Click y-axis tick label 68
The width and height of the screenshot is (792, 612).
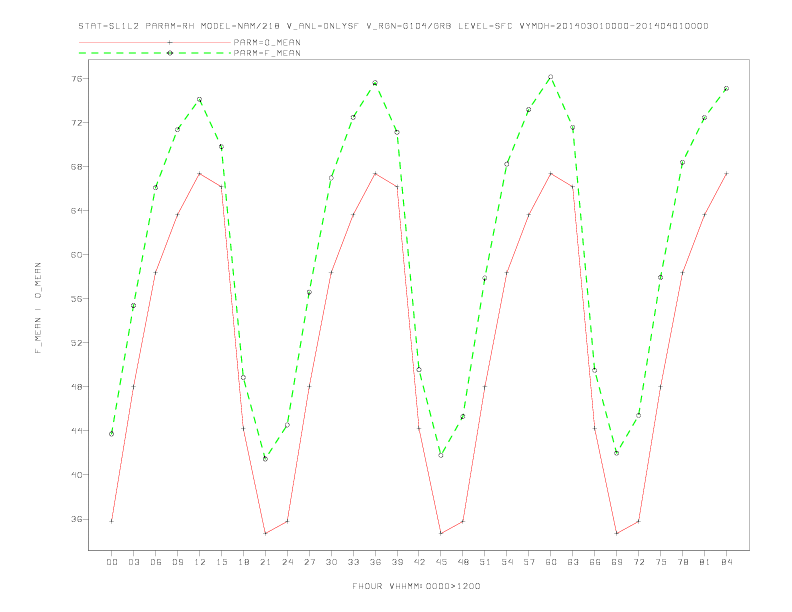click(x=79, y=167)
